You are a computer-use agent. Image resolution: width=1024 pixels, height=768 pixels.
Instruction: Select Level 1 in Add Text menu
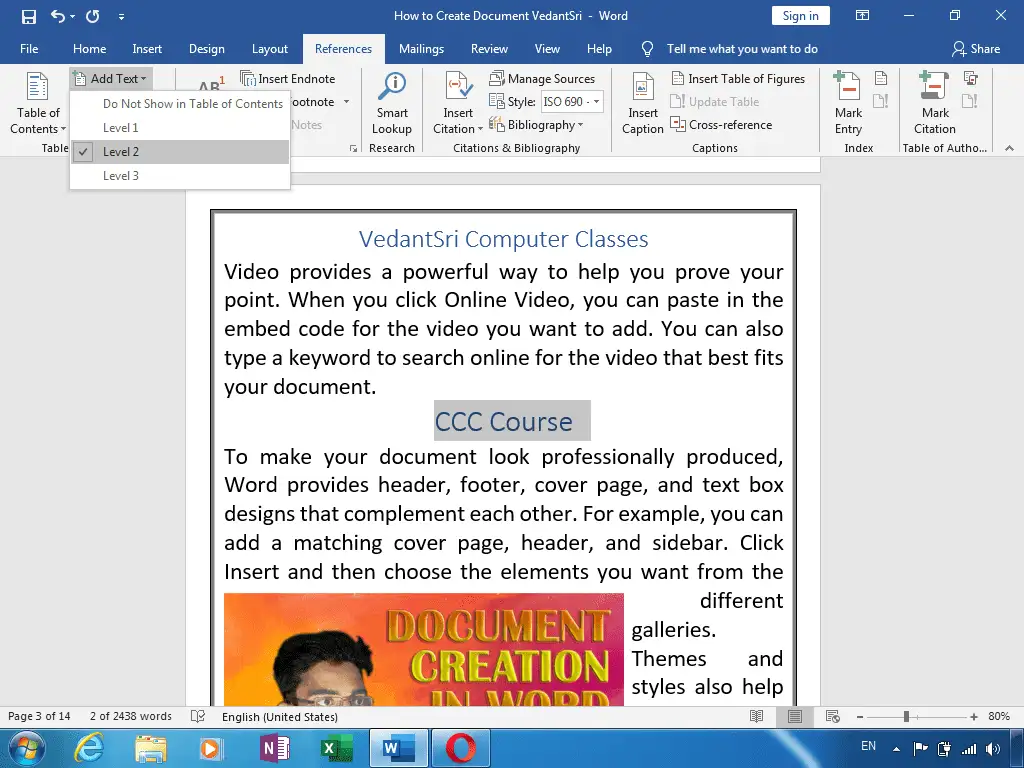point(180,128)
